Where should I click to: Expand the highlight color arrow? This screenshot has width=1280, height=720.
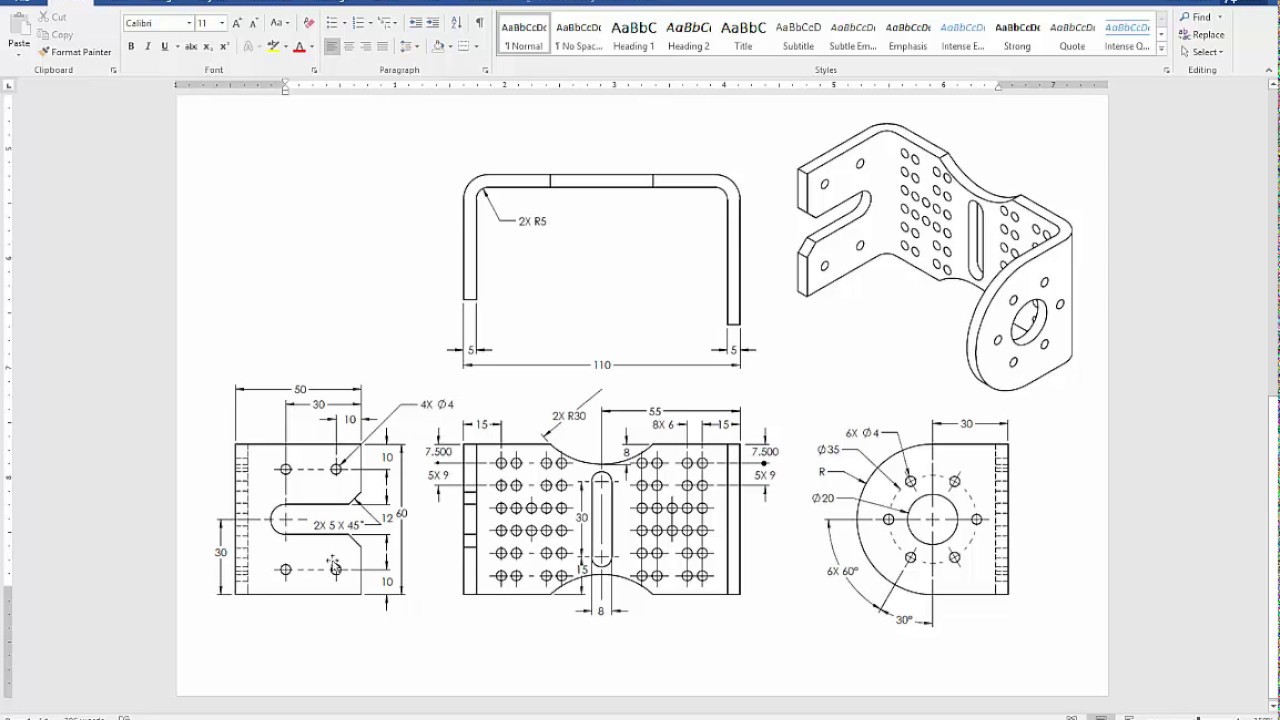[x=285, y=47]
